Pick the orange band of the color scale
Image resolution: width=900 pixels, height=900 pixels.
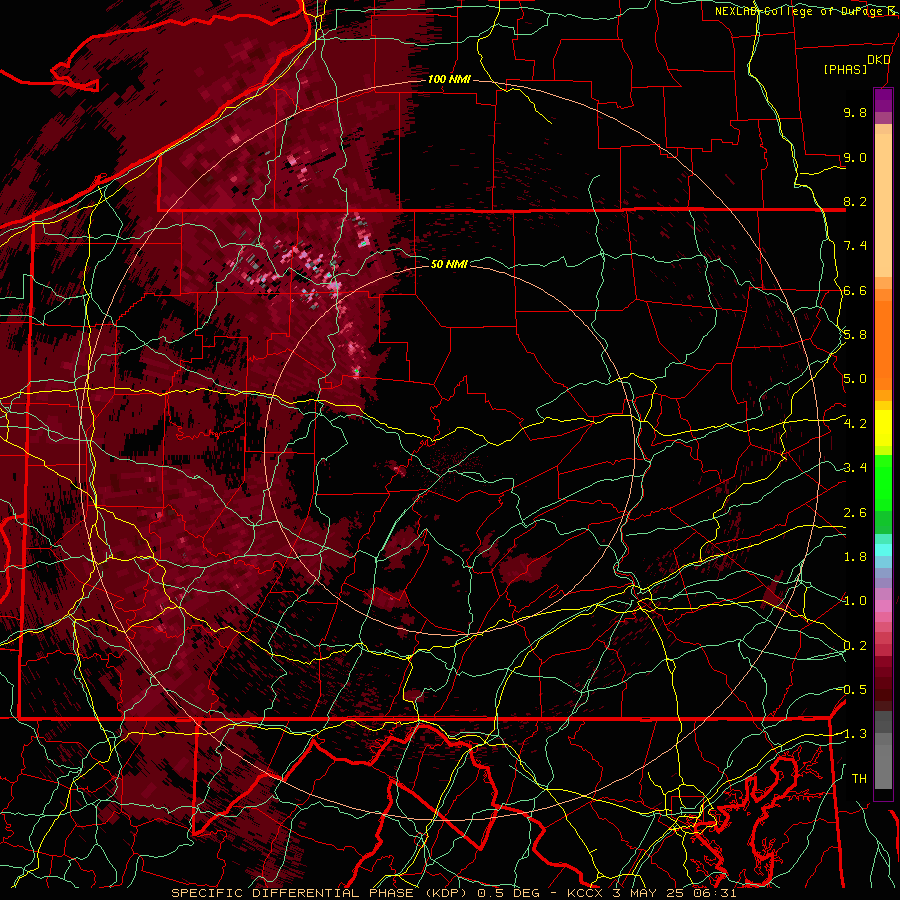pos(883,344)
